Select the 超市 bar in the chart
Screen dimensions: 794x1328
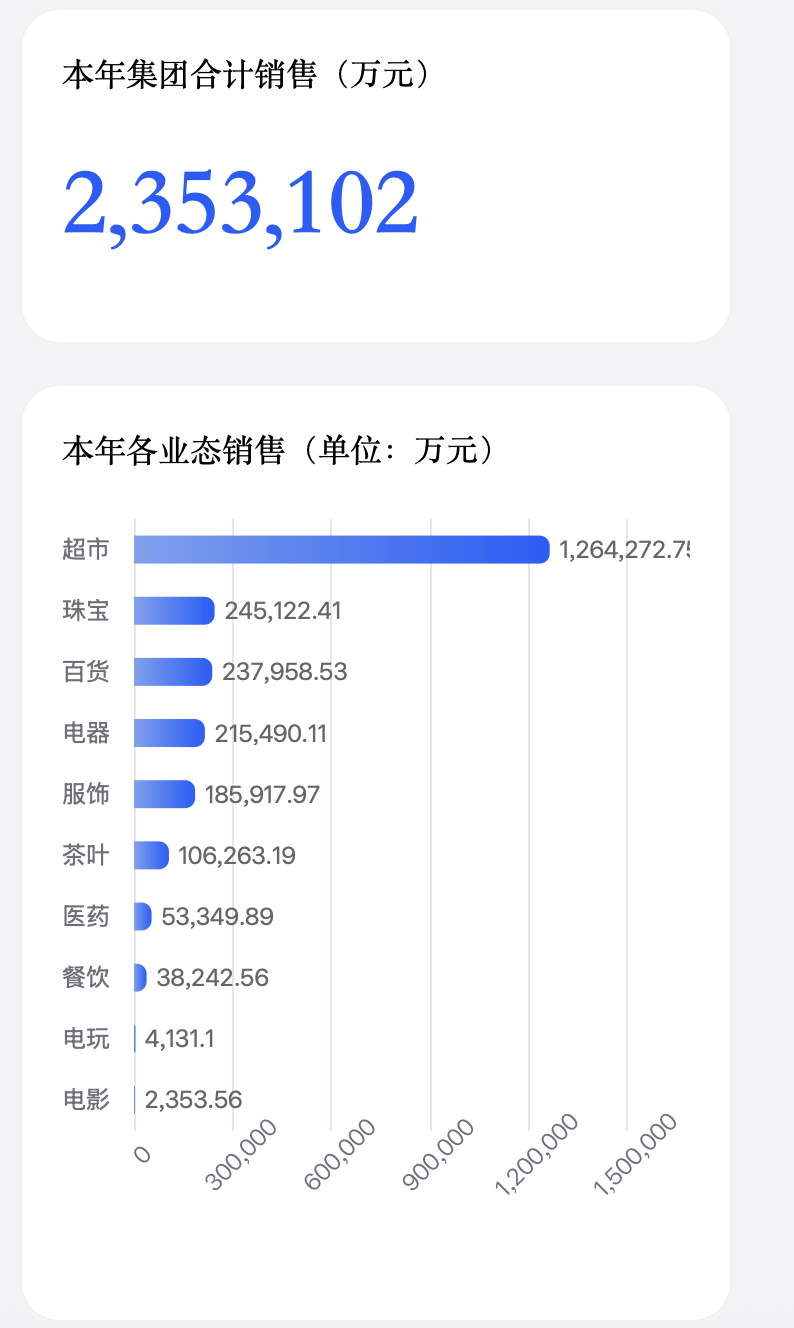(x=341, y=550)
